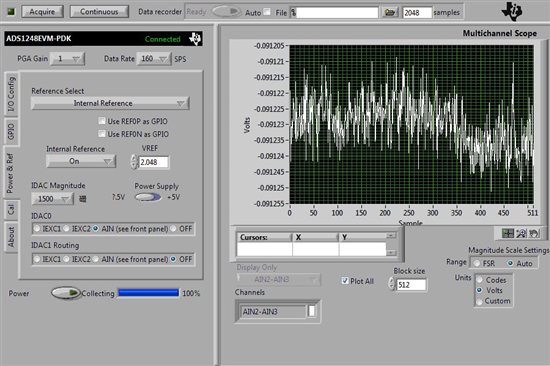
Task: Open the Data Rate dropdown
Action: click(x=154, y=59)
